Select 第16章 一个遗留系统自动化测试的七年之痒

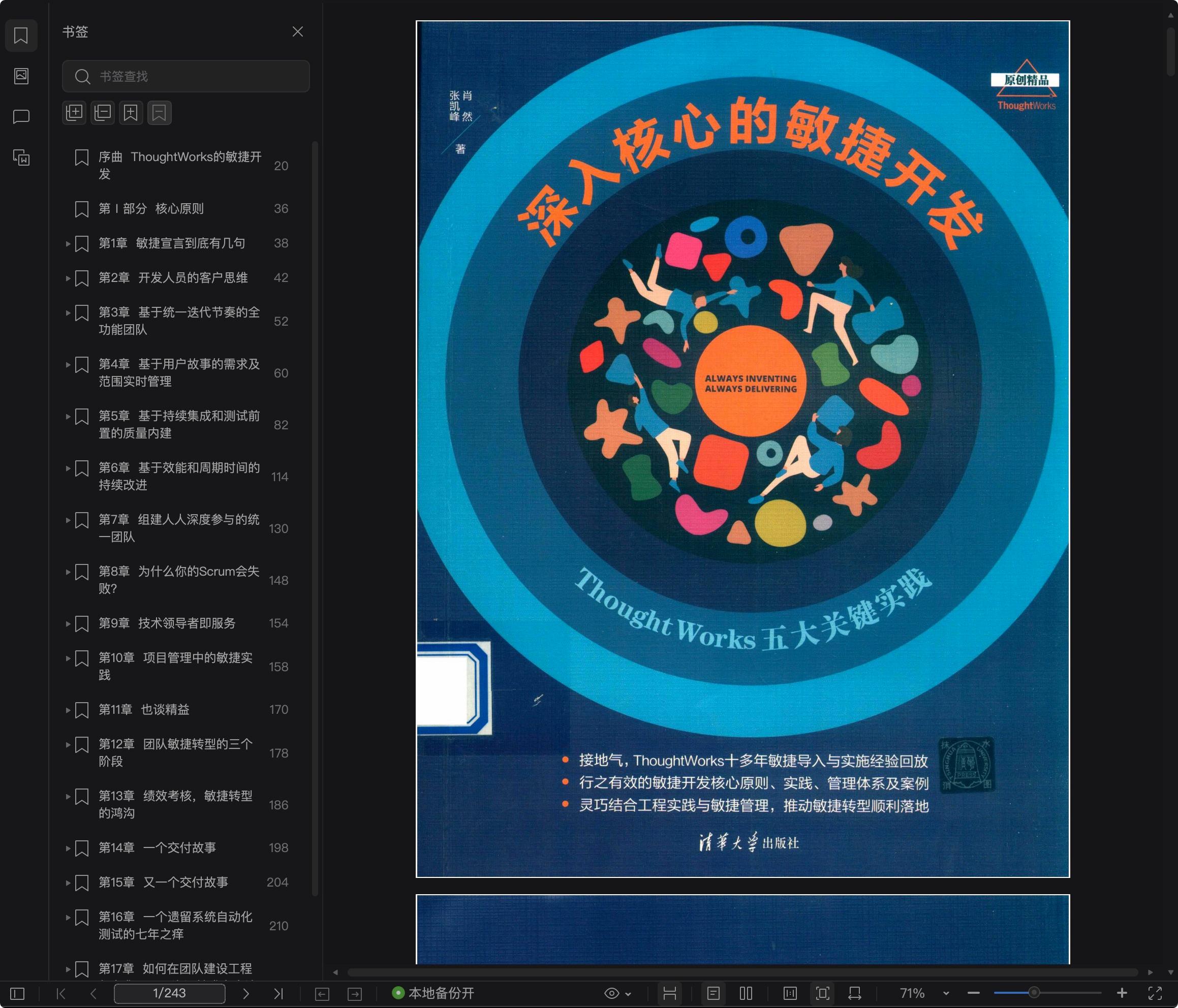(x=176, y=926)
